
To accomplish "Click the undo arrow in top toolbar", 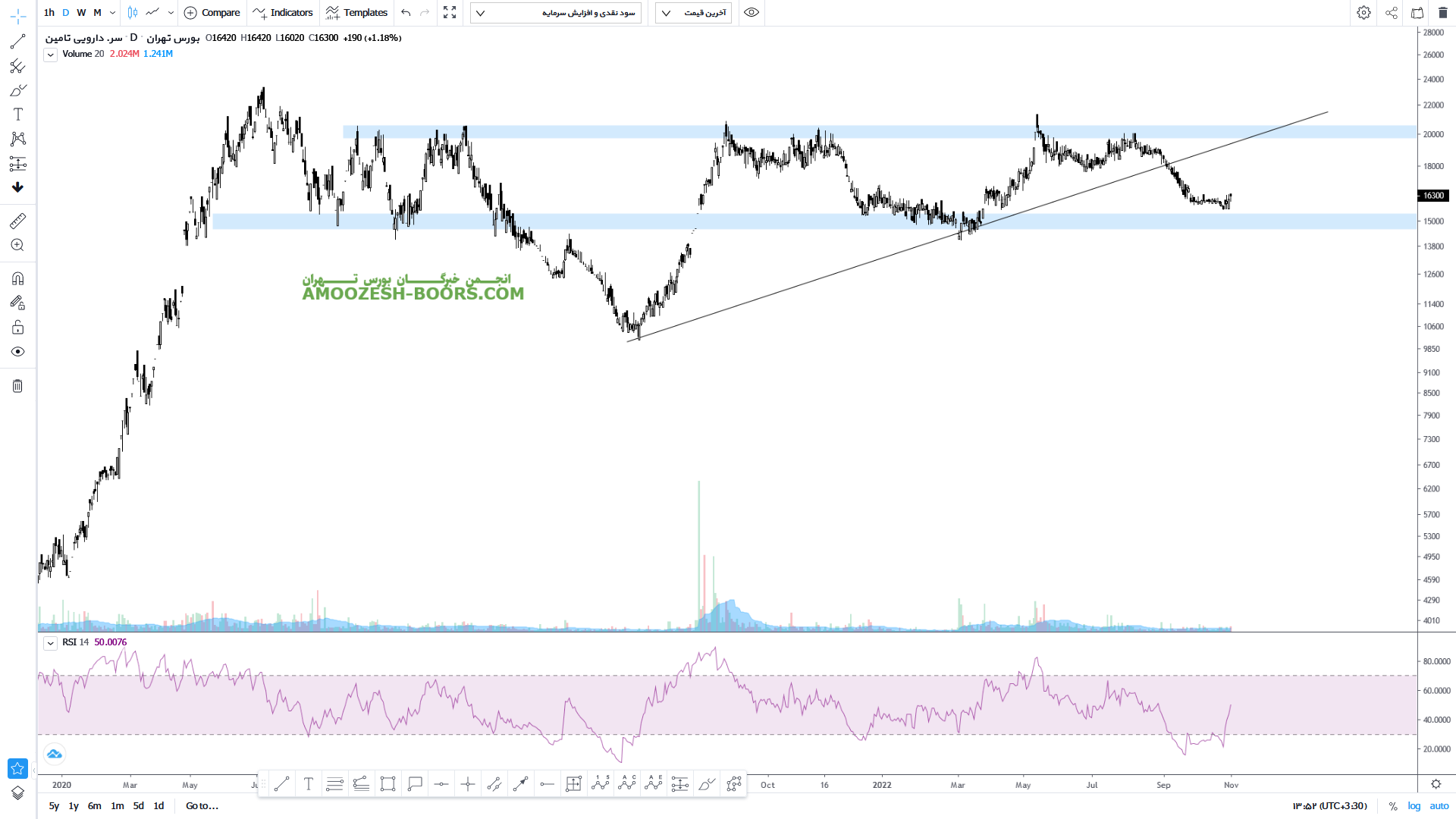I will coord(406,13).
